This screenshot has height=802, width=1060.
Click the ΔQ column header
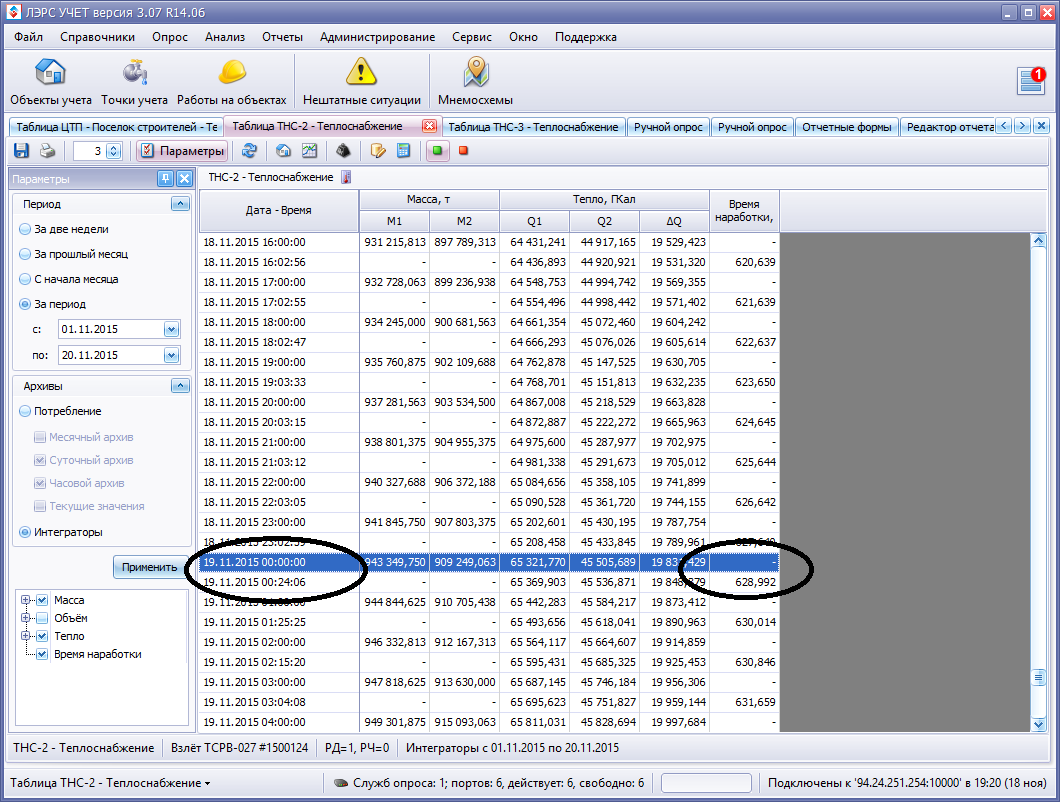click(x=674, y=221)
